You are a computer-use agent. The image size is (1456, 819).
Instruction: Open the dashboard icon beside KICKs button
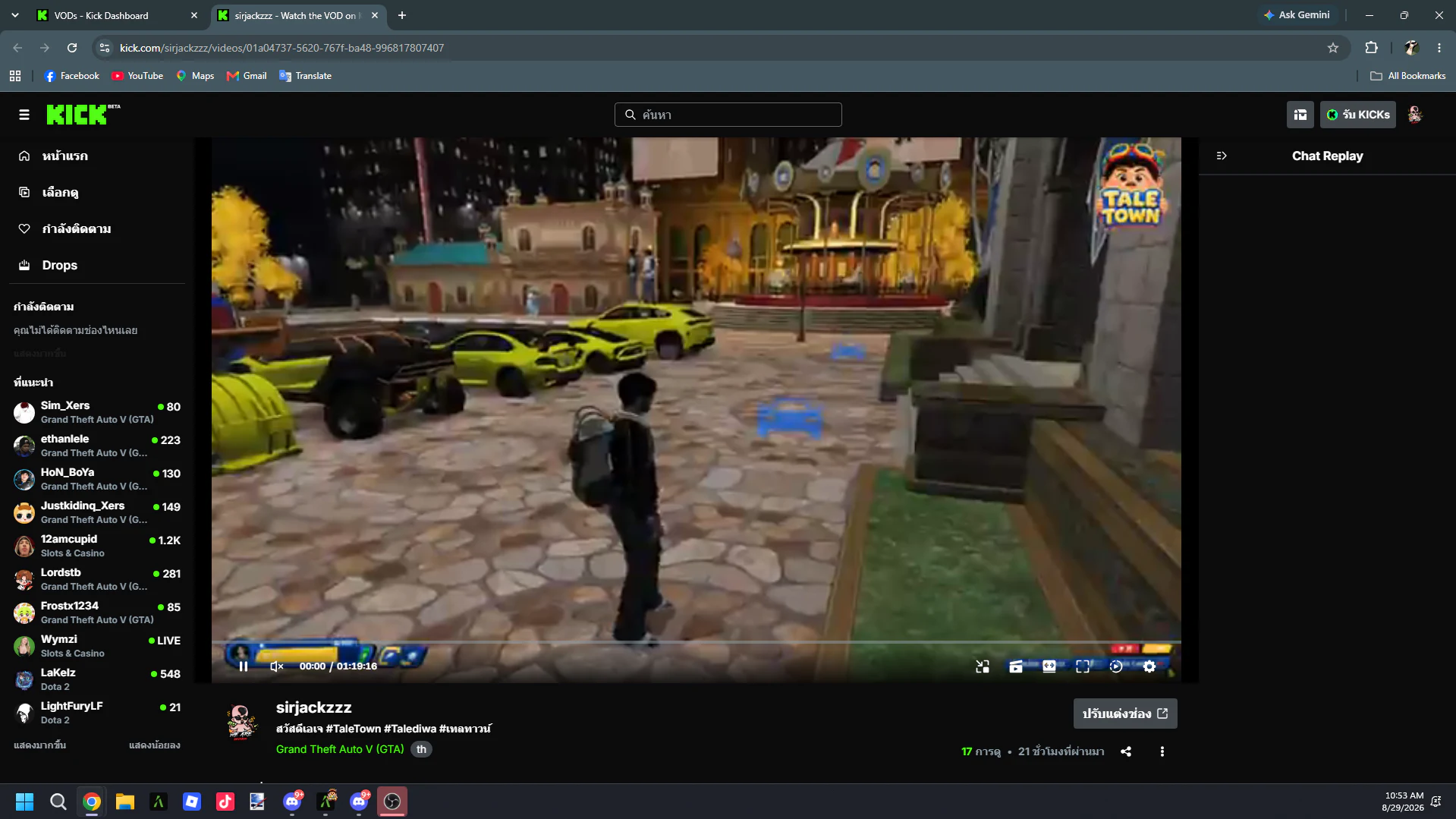tap(1300, 115)
